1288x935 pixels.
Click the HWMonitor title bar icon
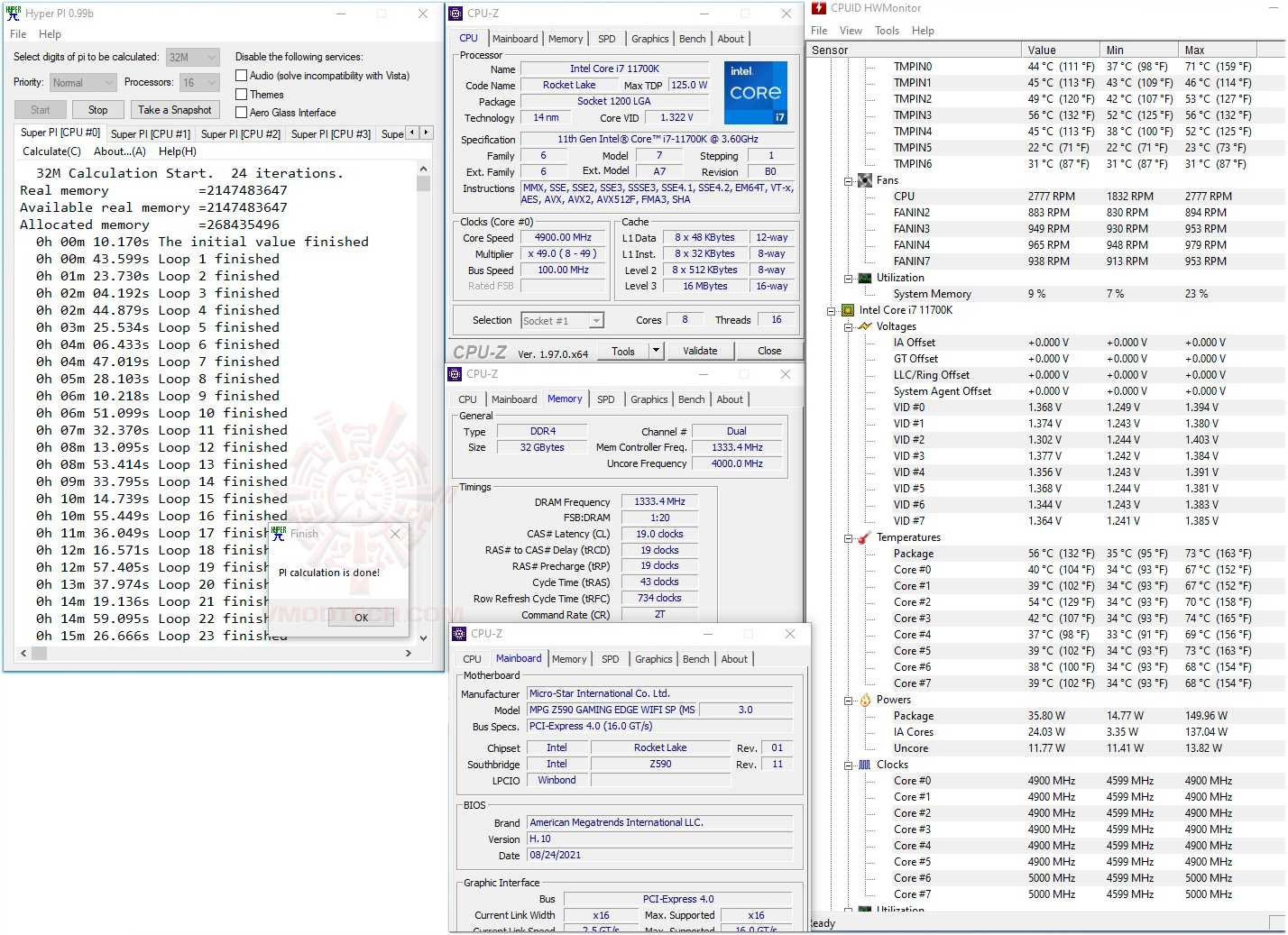click(x=819, y=8)
